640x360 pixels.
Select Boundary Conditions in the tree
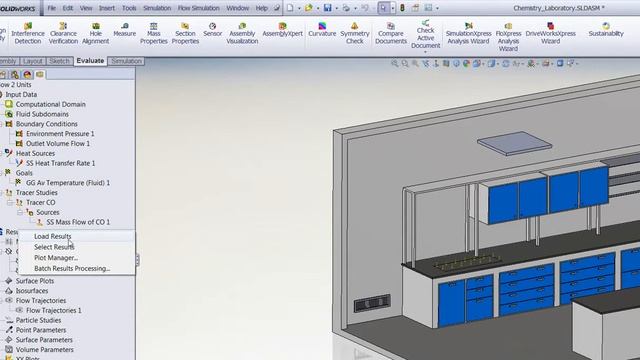pyautogui.click(x=46, y=124)
